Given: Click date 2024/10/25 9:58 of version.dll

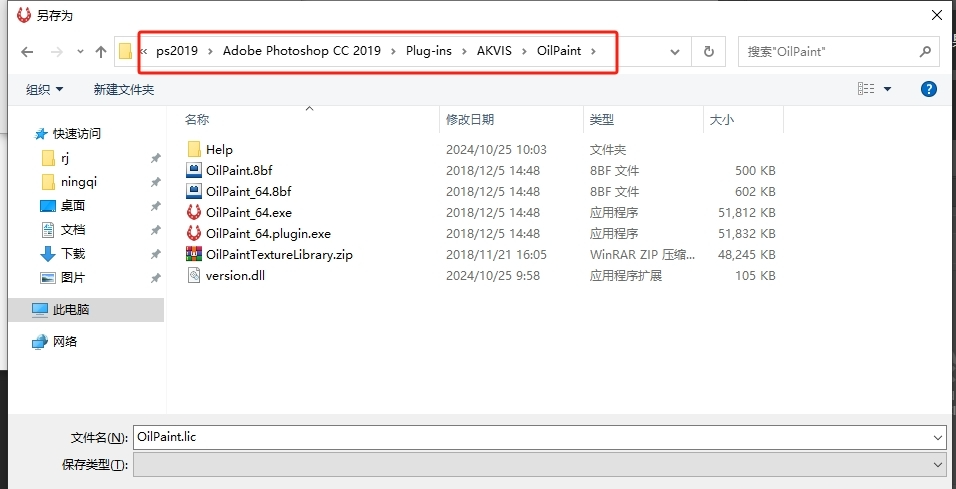Looking at the screenshot, I should 493,276.
